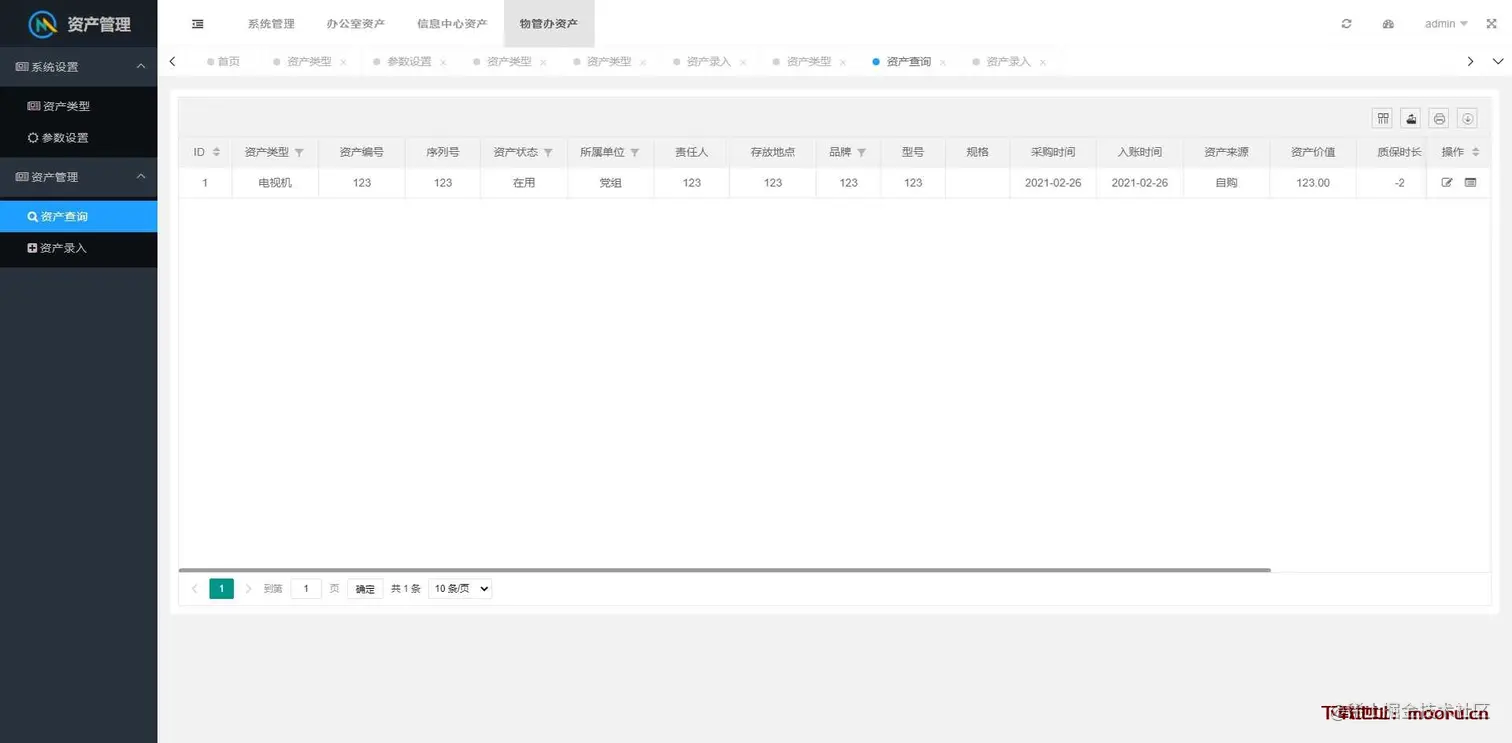
Task: Click the -2 warranty cell
Action: [x=1400, y=183]
